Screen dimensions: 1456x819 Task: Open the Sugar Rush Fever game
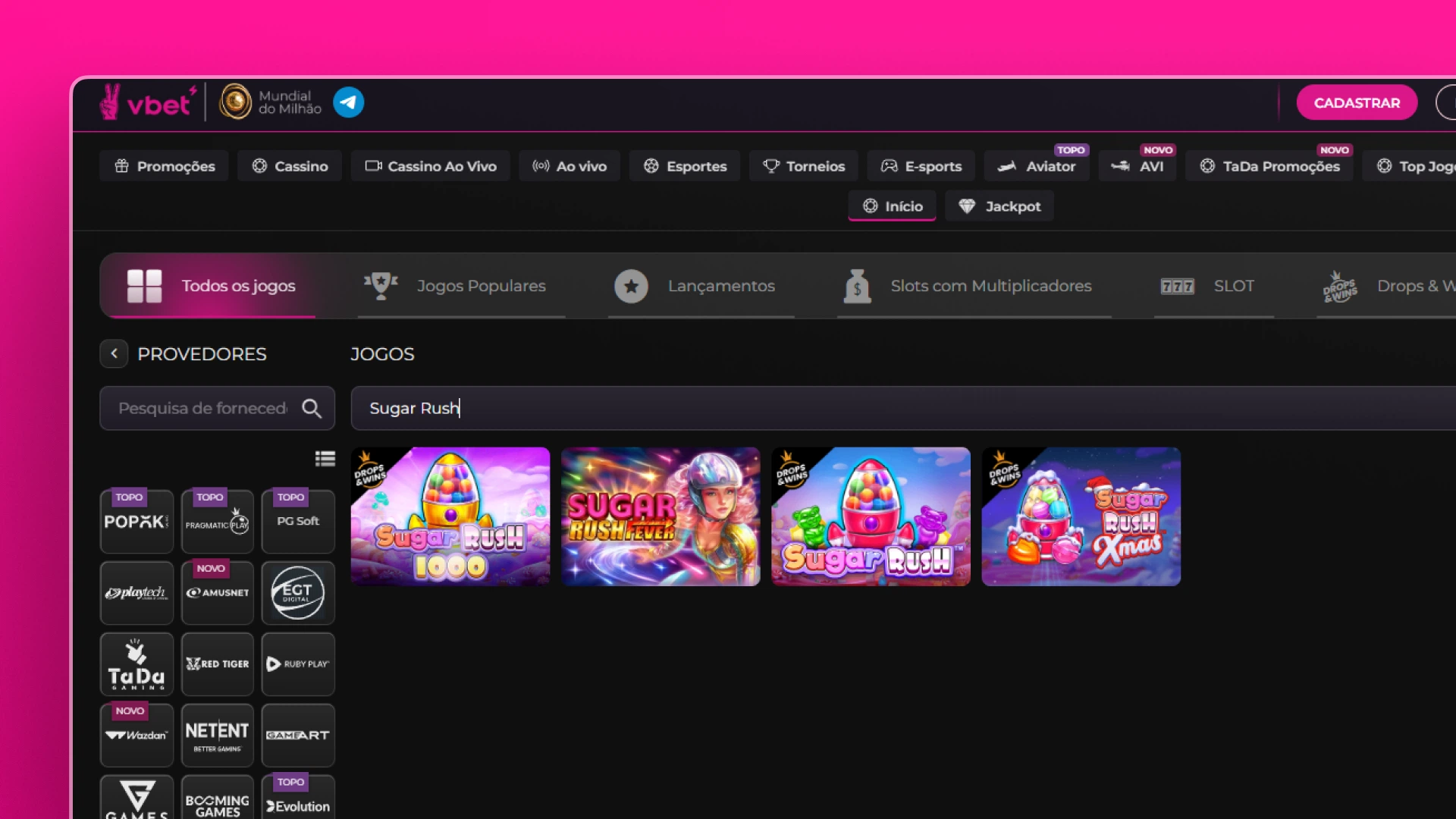click(661, 516)
